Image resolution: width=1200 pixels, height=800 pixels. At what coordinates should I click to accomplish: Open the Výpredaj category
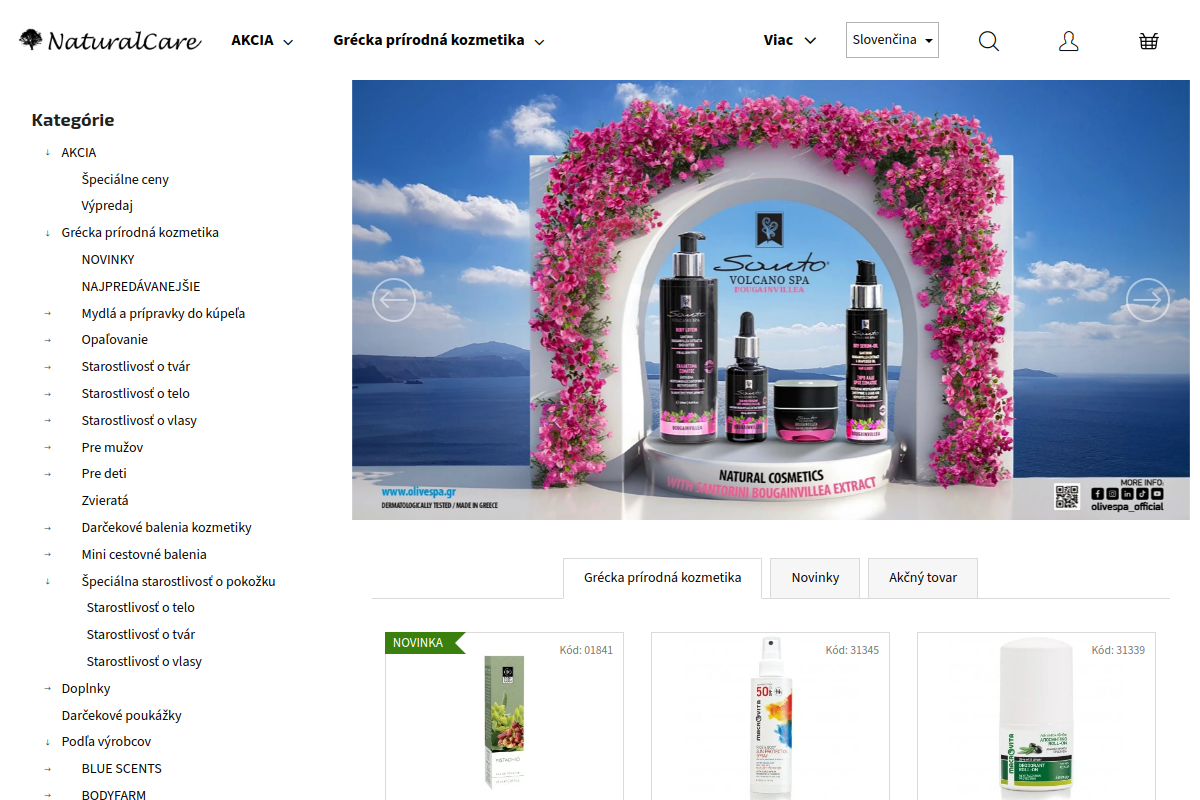pos(107,206)
